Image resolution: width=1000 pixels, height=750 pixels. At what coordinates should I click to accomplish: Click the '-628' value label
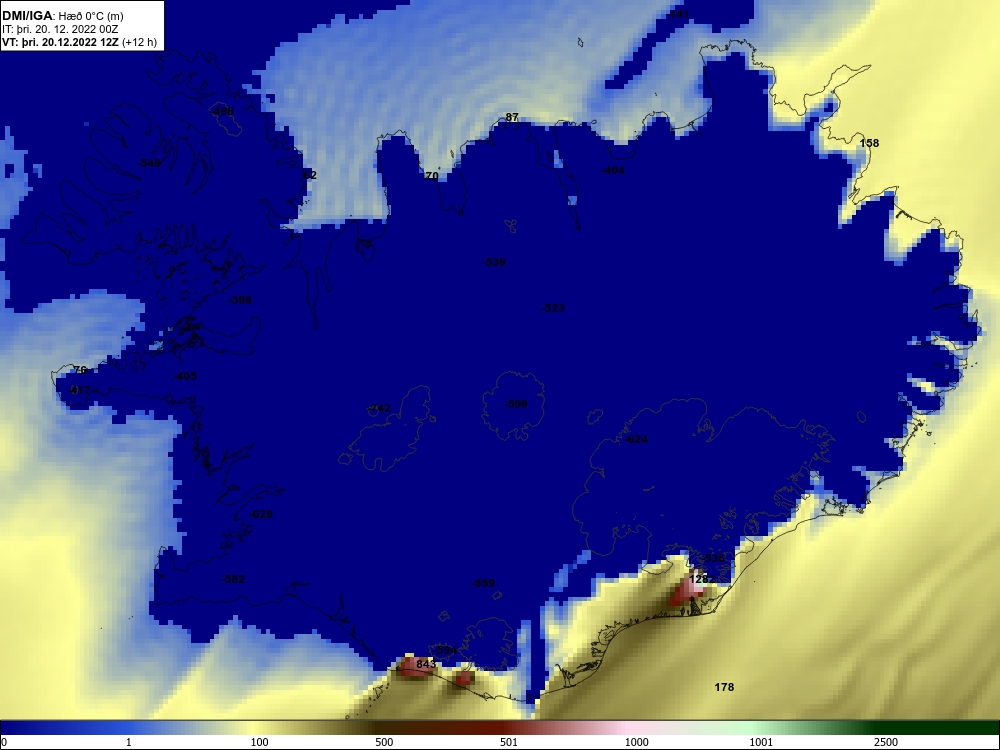pos(261,514)
